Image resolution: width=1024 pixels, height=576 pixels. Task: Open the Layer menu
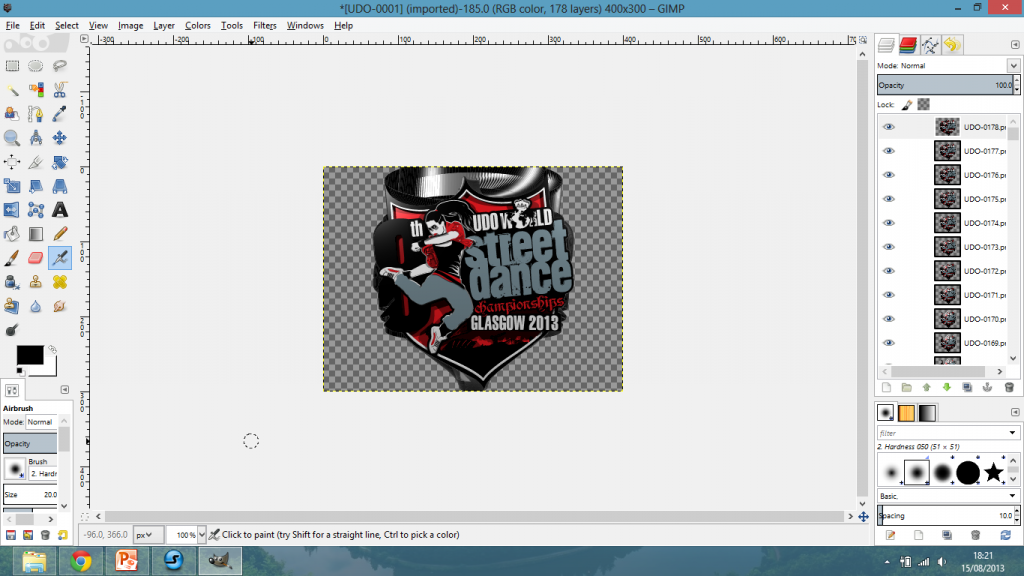[164, 25]
